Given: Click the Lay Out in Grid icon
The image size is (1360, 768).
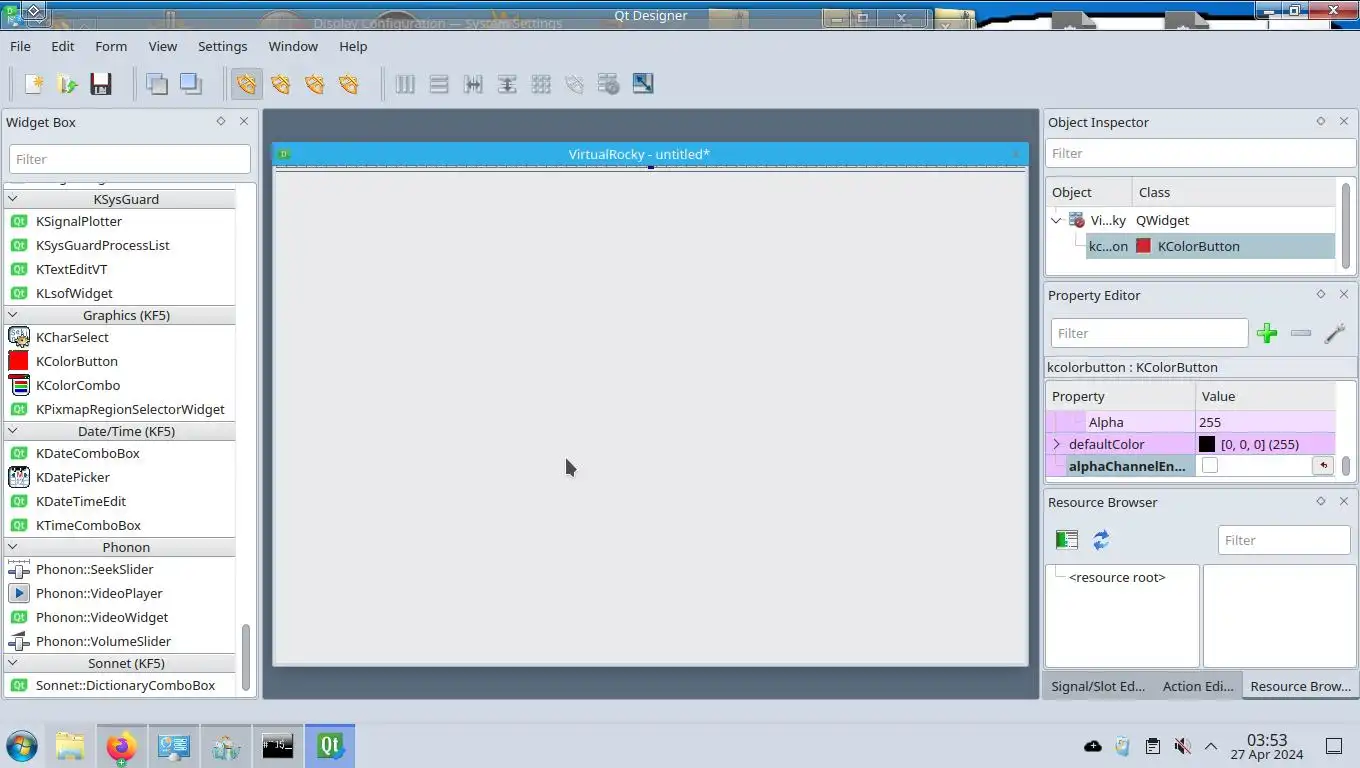Looking at the screenshot, I should tap(541, 84).
